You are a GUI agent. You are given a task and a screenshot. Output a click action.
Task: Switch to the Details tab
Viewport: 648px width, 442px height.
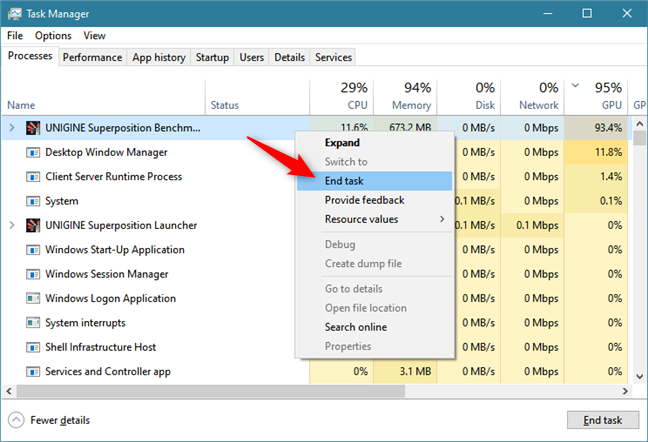click(289, 57)
